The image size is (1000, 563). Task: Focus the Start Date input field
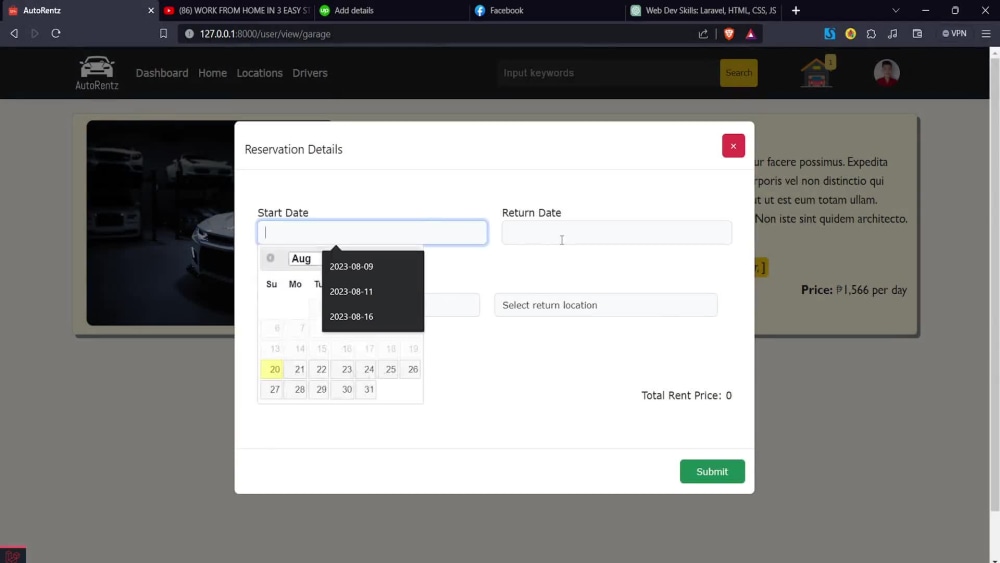372,233
